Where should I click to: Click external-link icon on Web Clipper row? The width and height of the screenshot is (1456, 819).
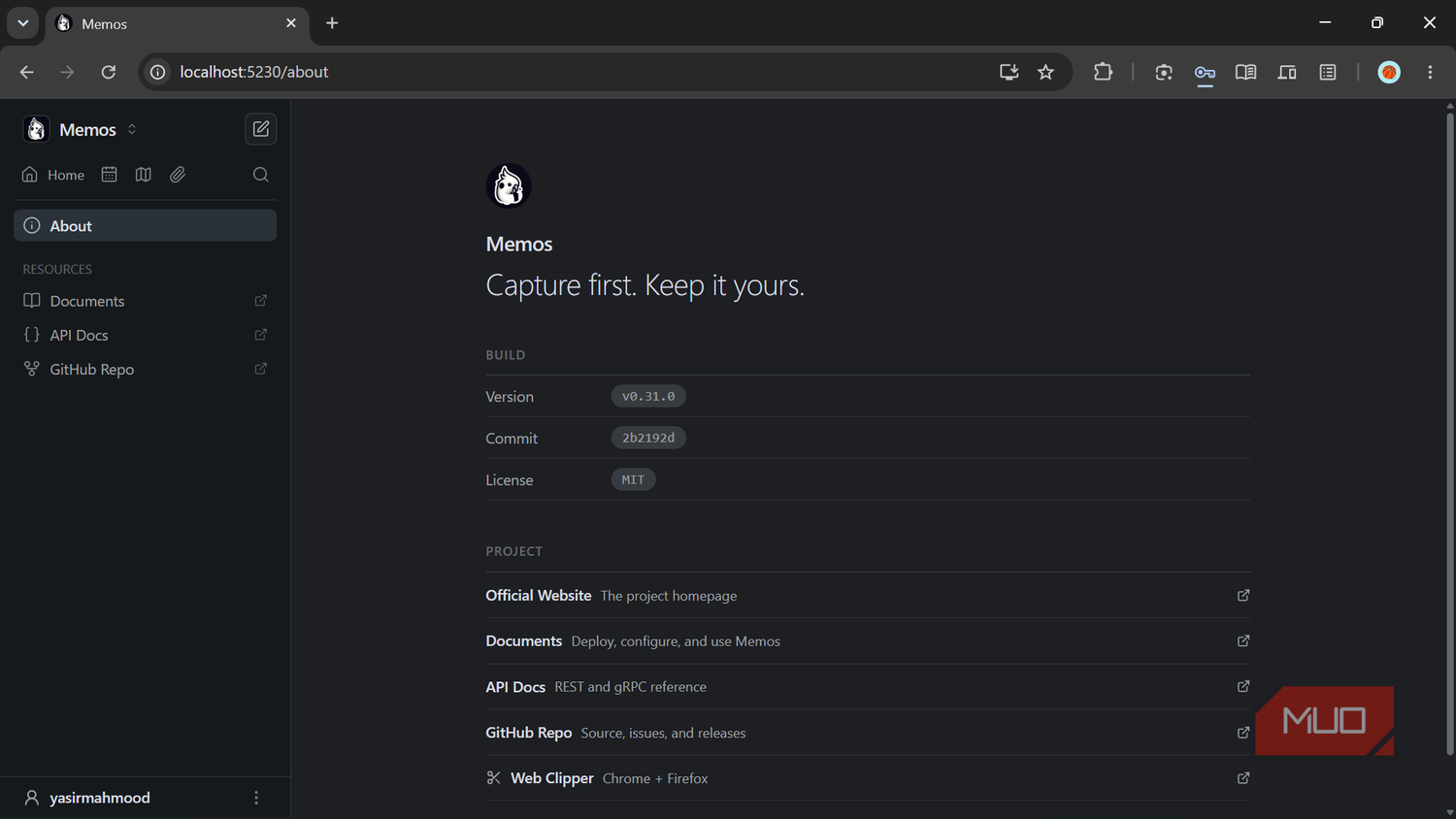pyautogui.click(x=1243, y=778)
